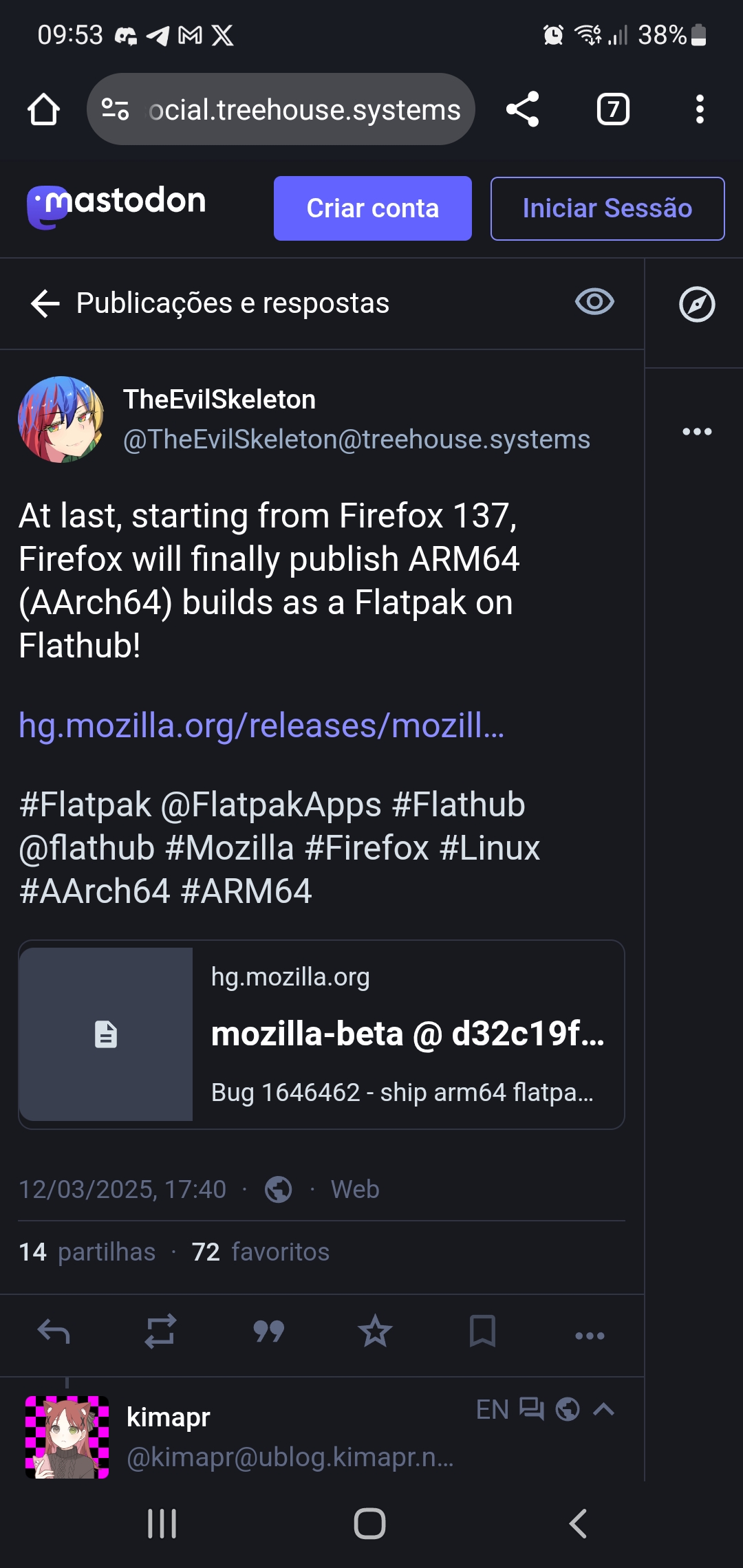This screenshot has height=1568, width=743.
Task: Open the mozilla-beta link preview card
Action: pyautogui.click(x=321, y=1034)
